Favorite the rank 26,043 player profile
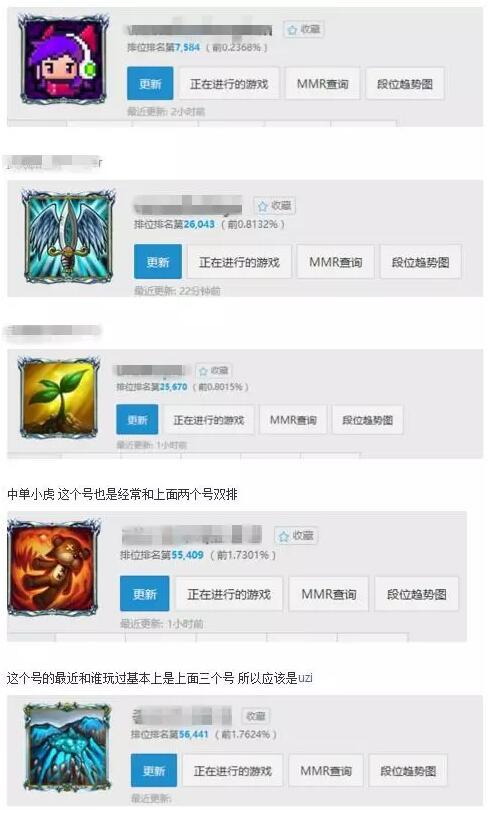The height and width of the screenshot is (819, 494). tap(274, 206)
